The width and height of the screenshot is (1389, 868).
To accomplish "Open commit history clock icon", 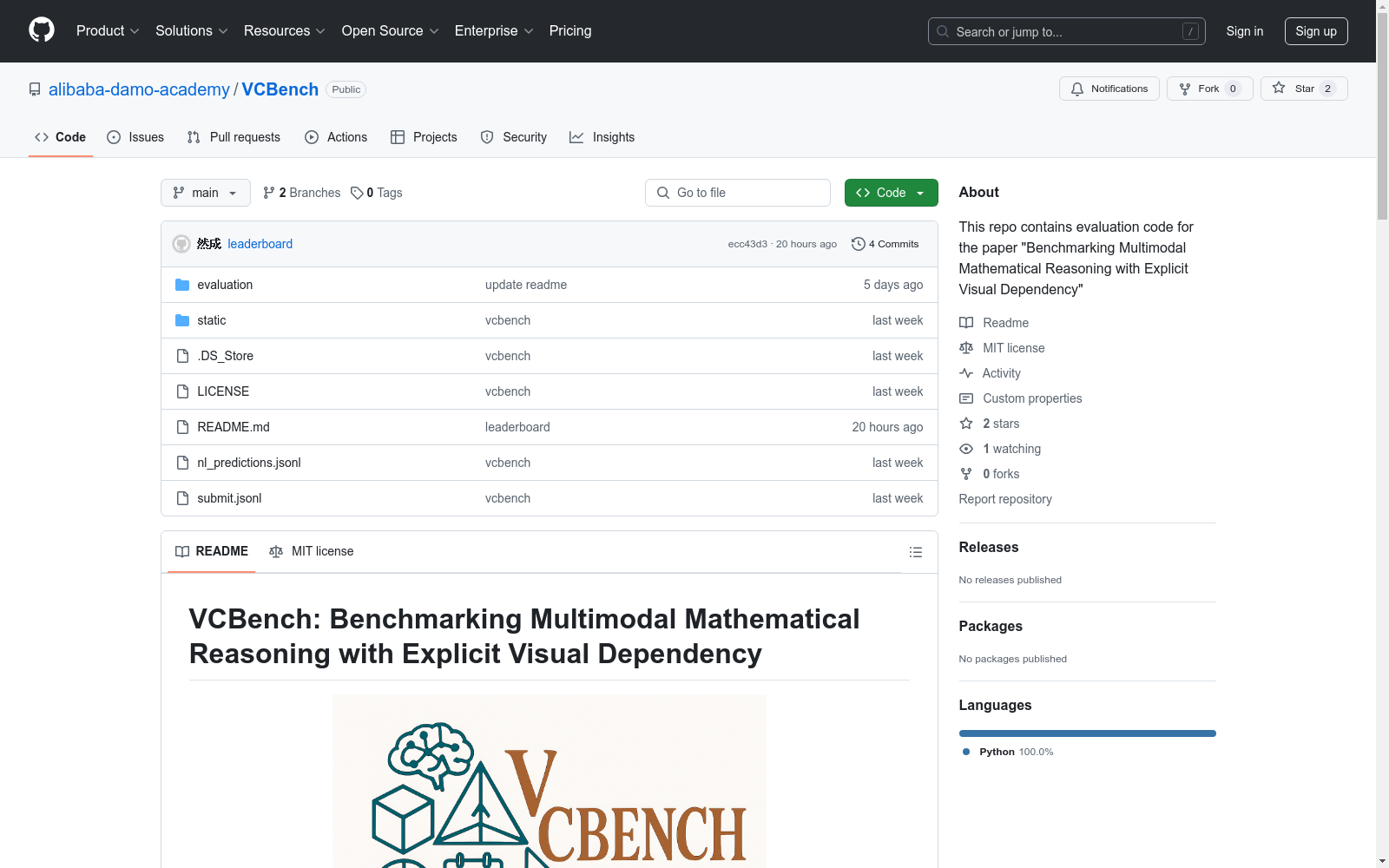I will pyautogui.click(x=859, y=244).
